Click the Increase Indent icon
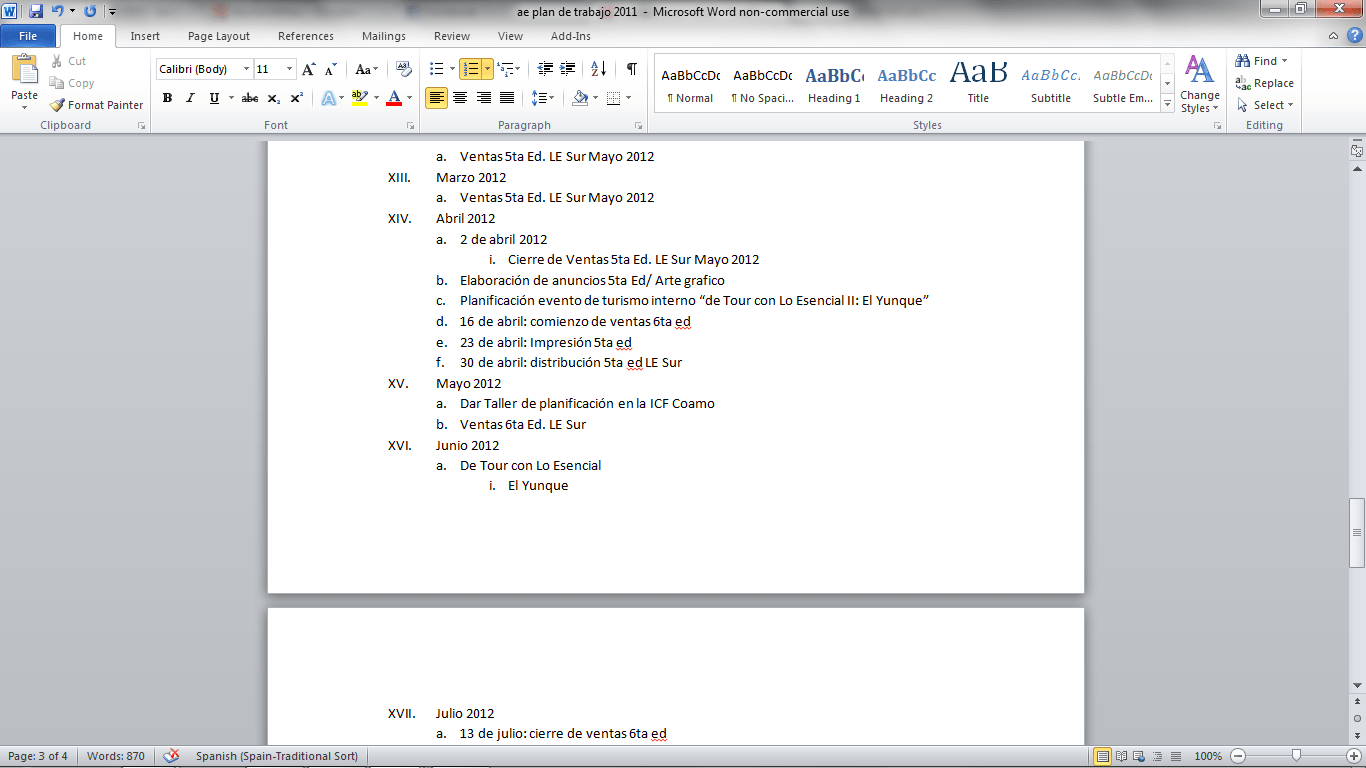 [568, 69]
